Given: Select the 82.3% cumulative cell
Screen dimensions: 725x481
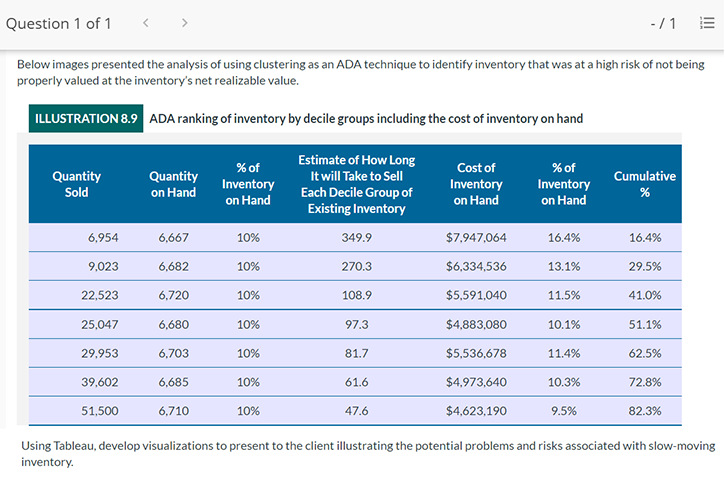Looking at the screenshot, I should [x=644, y=411].
